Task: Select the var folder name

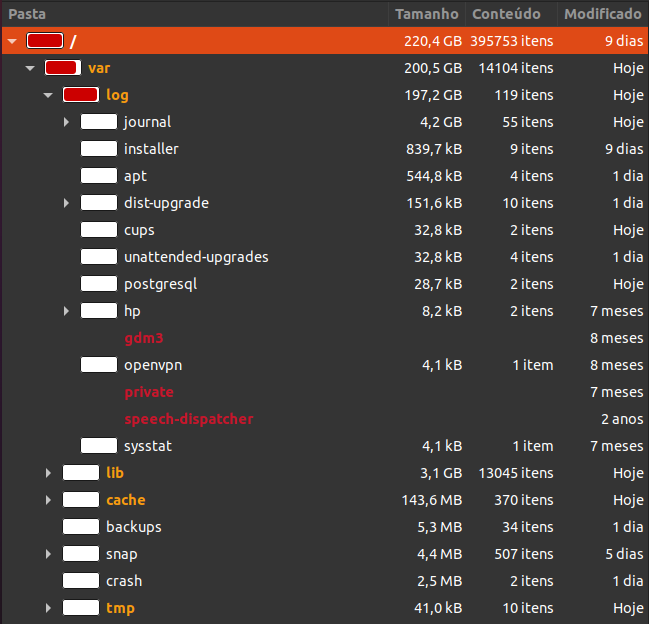Action: [x=99, y=68]
